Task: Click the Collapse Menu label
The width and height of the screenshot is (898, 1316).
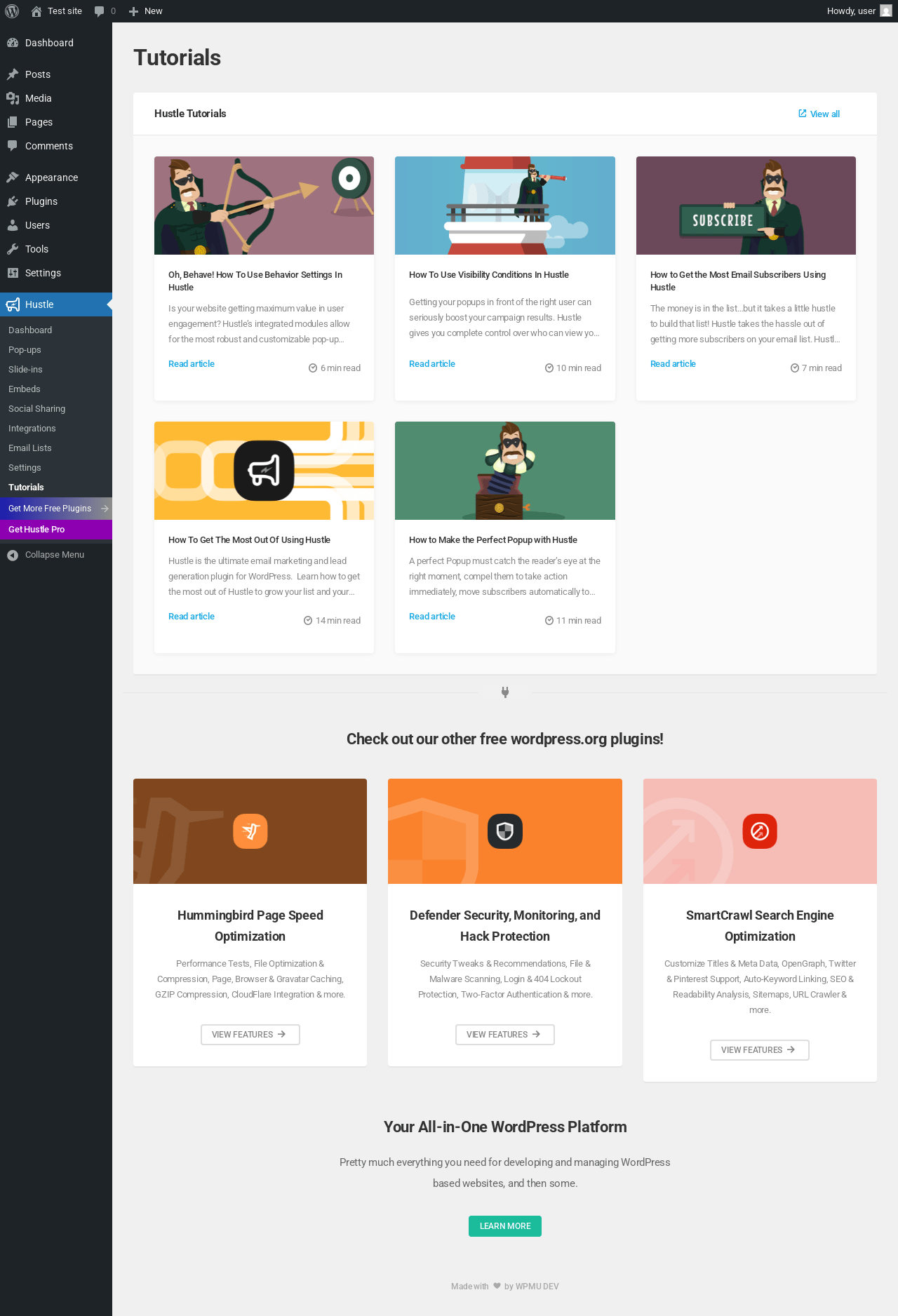Action: point(55,555)
